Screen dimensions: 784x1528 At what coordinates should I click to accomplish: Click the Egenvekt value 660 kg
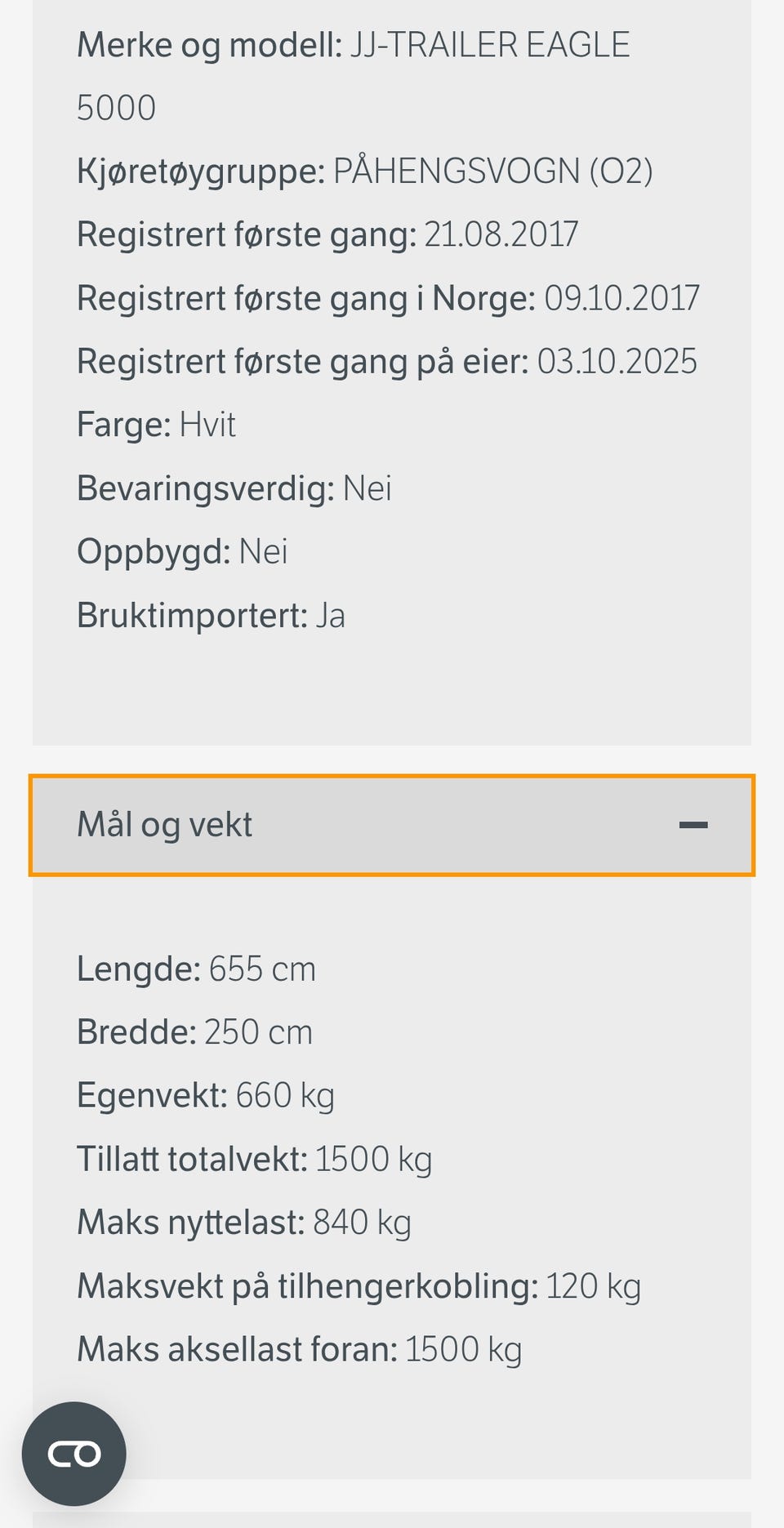pos(285,1095)
